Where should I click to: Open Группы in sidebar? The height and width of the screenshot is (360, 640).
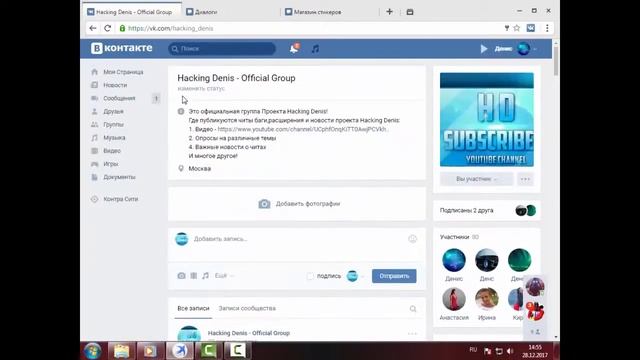click(x=113, y=124)
